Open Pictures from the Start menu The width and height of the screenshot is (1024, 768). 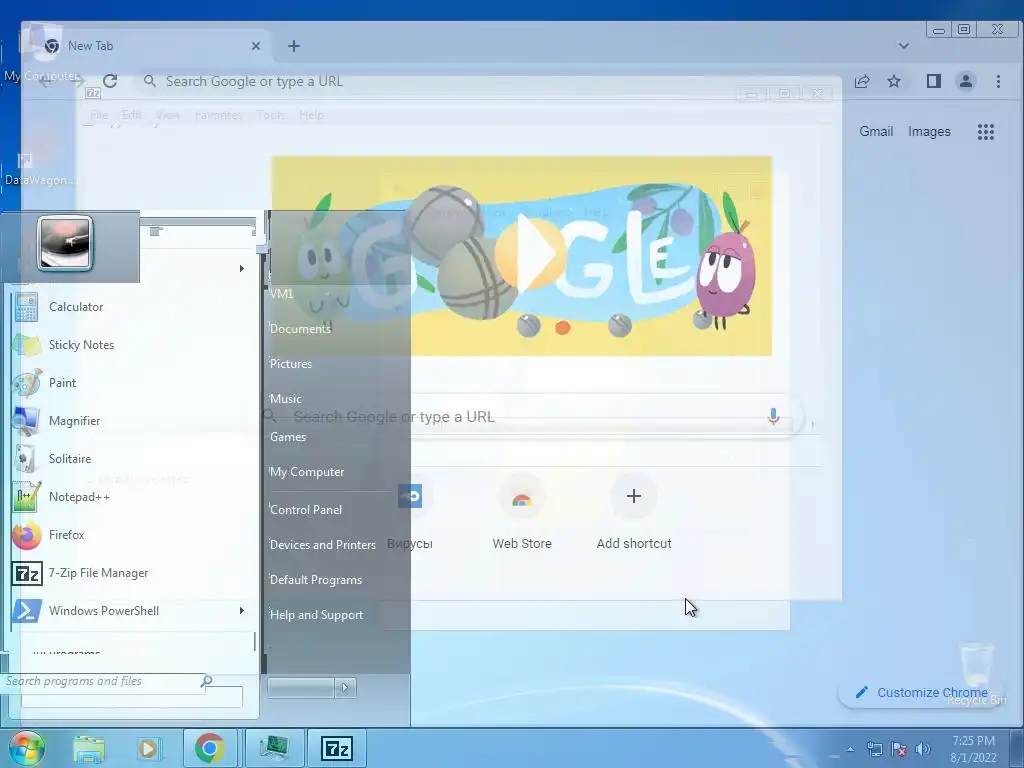pyautogui.click(x=291, y=364)
